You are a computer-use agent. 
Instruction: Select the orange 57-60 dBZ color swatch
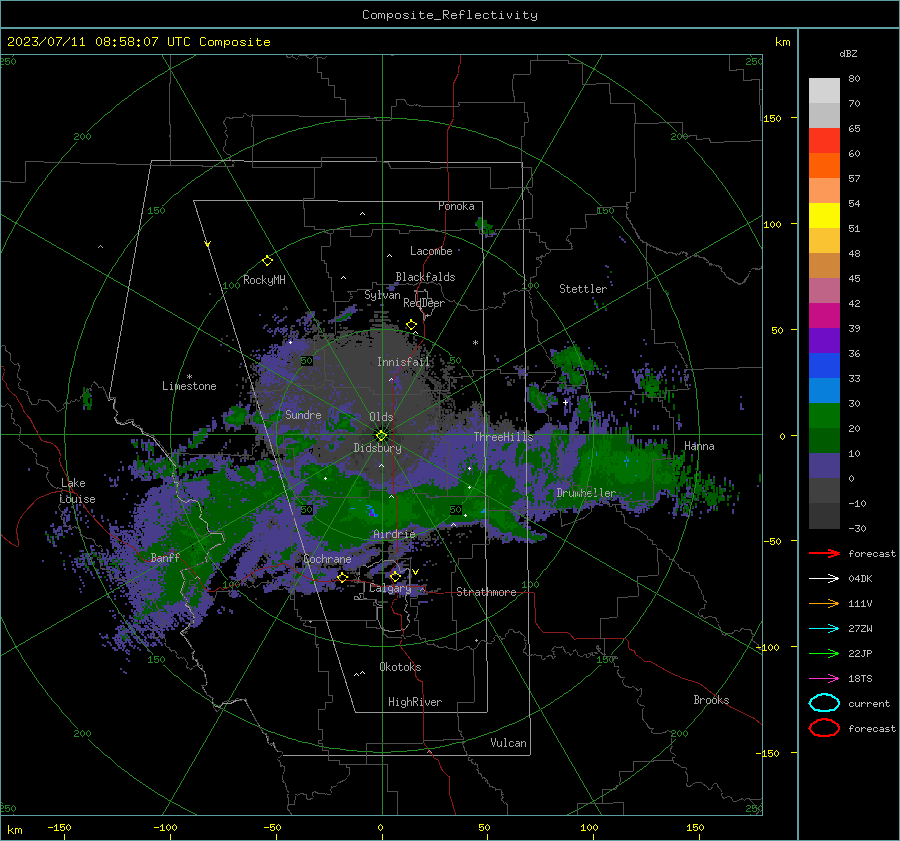824,166
